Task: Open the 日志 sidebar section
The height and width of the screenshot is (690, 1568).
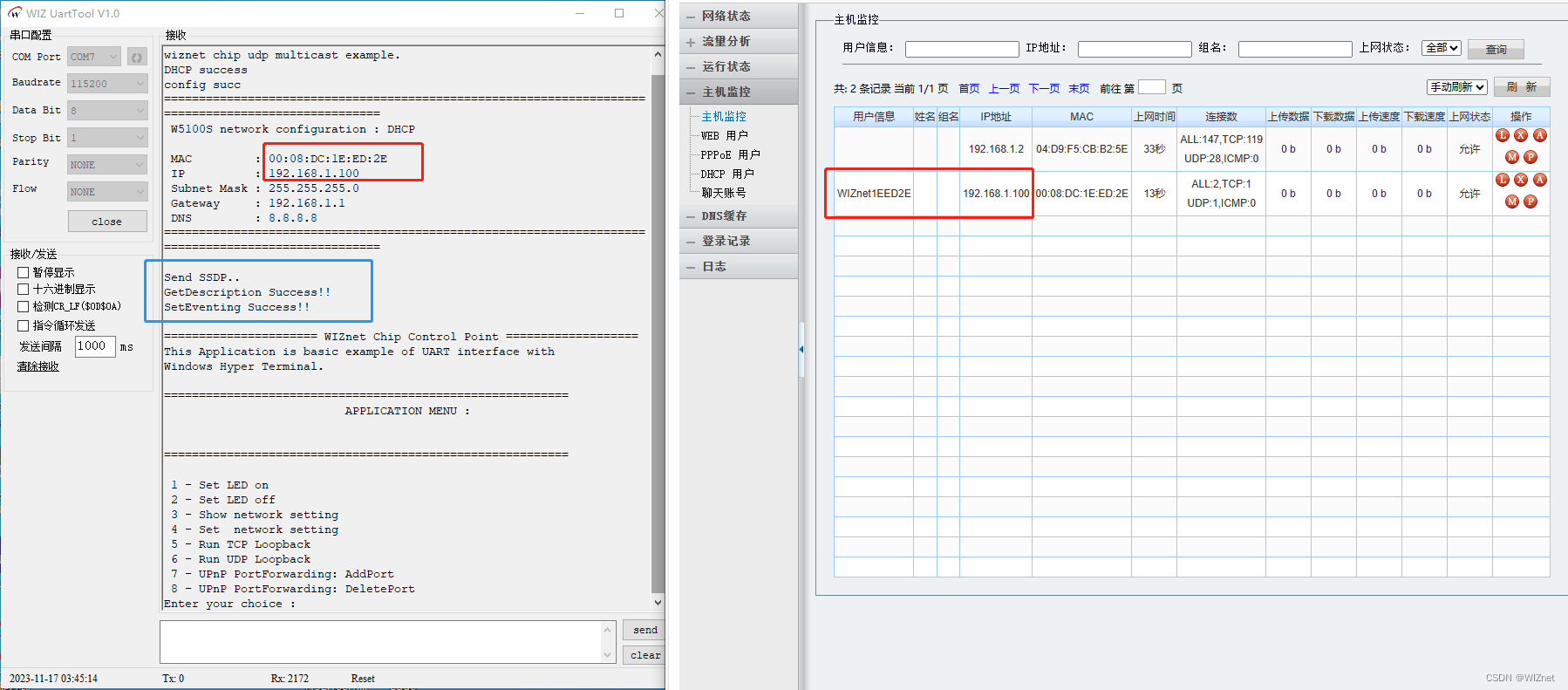Action: pyautogui.click(x=739, y=266)
